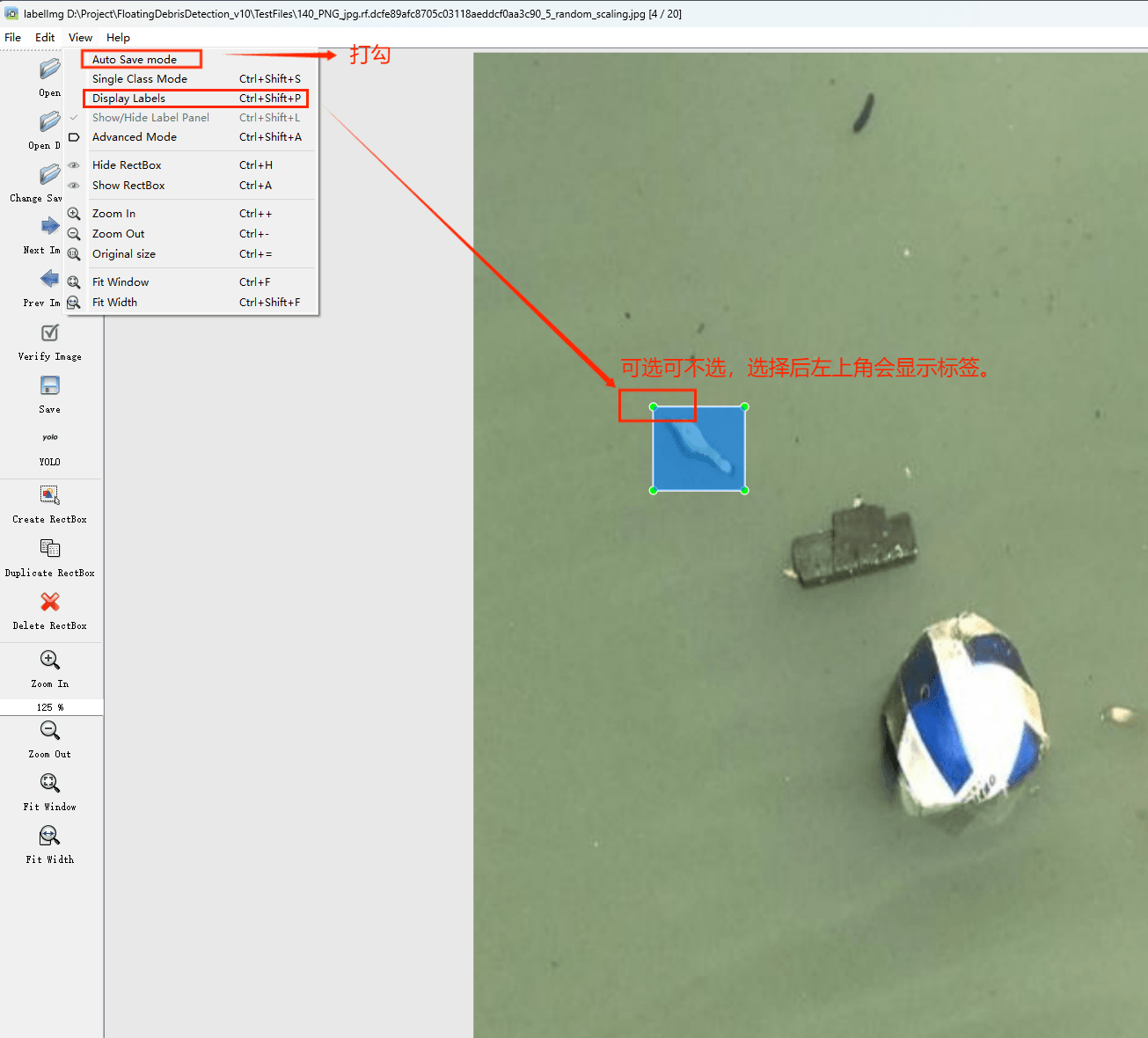Click the Zoom In magnifier in left toolbar
The height and width of the screenshot is (1038, 1148).
coord(50,660)
